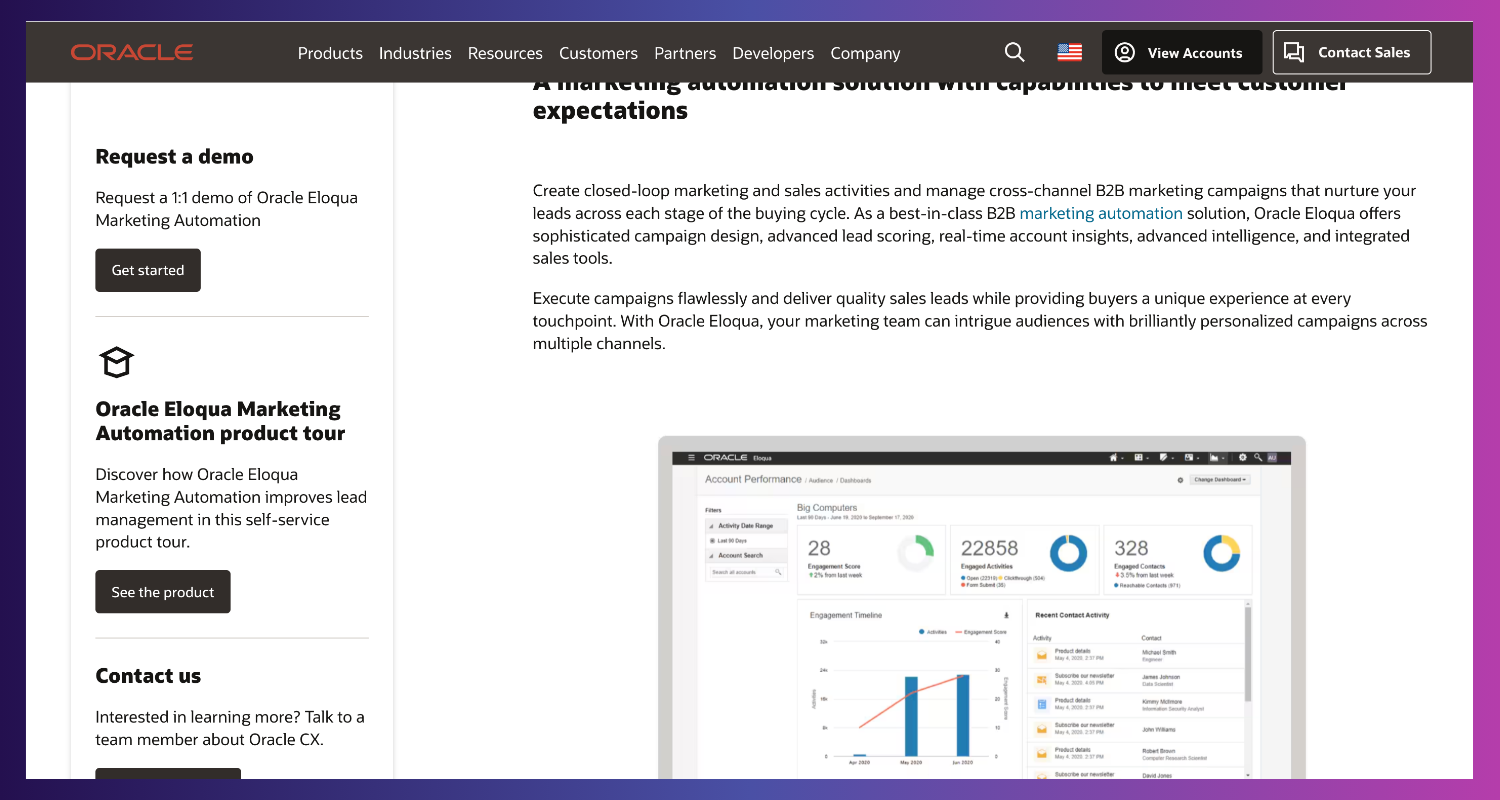Viewport: 1500px width, 800px height.
Task: Open site search with the magnifier icon
Action: [1014, 52]
